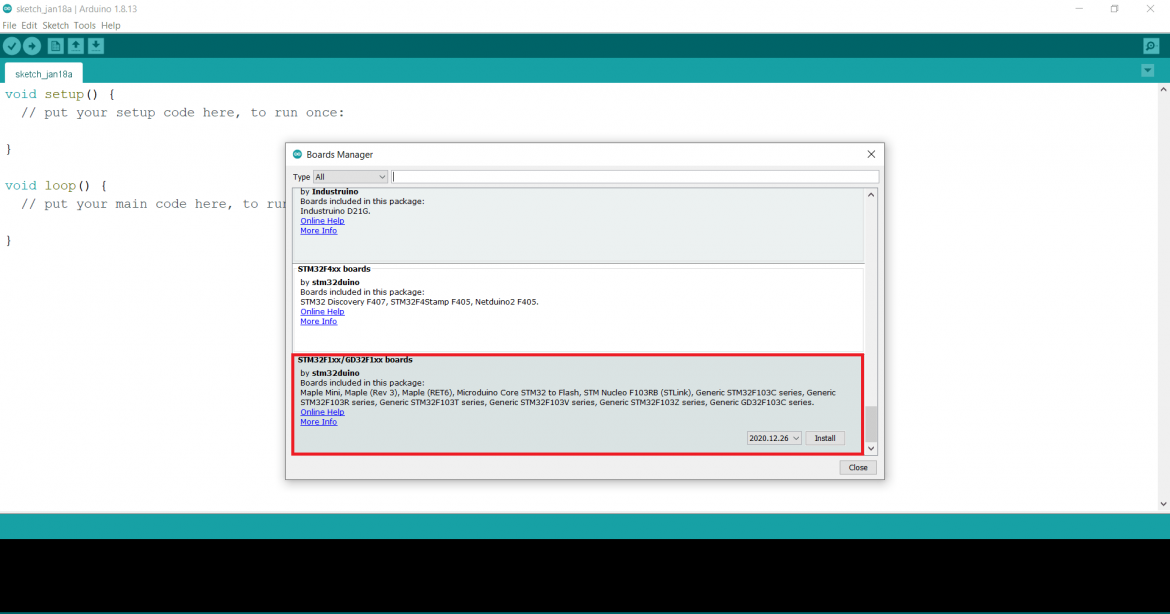Open the tab options dropdown arrow
The image size is (1170, 614).
point(1147,71)
